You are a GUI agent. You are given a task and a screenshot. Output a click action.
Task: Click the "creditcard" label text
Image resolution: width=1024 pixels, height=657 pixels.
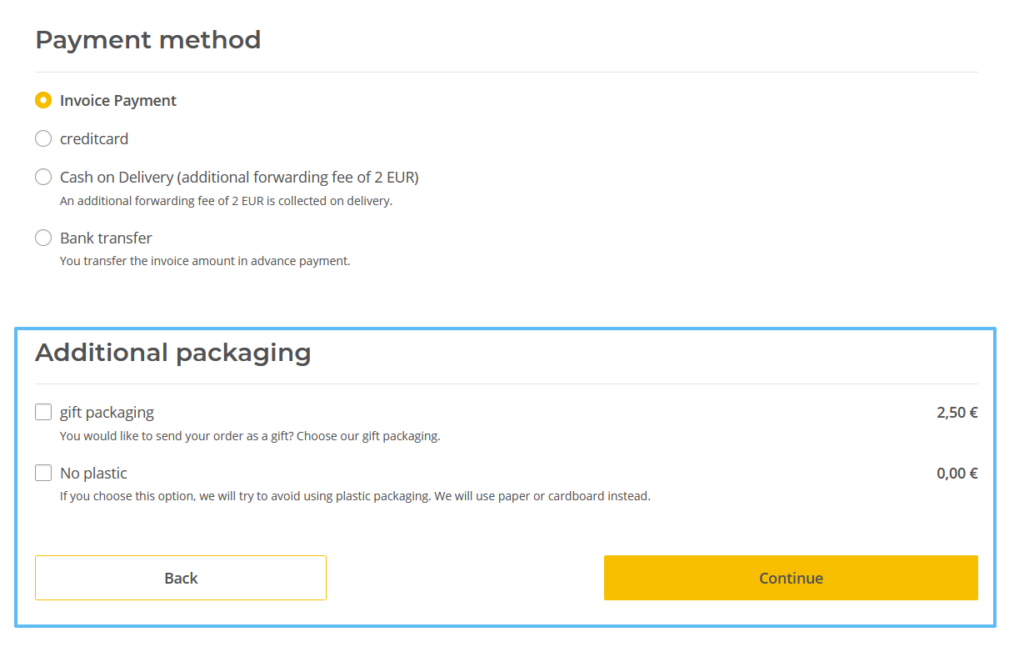tap(94, 139)
